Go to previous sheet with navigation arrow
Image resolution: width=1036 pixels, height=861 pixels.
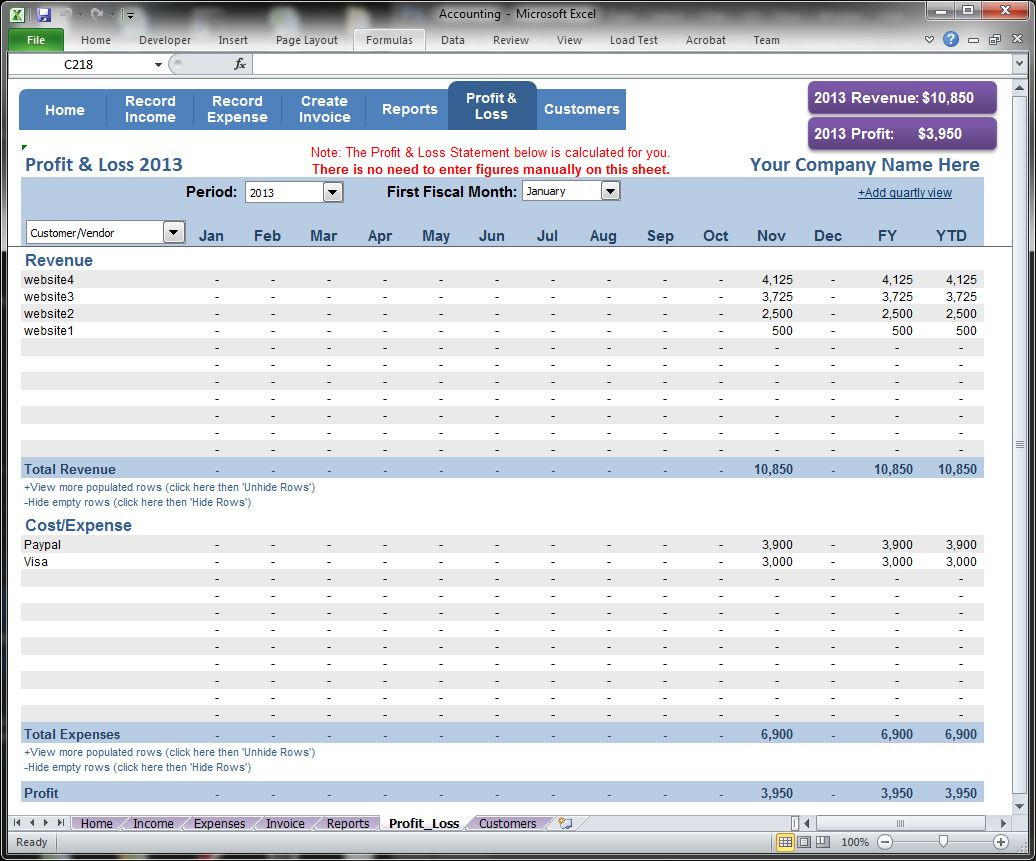(x=32, y=823)
